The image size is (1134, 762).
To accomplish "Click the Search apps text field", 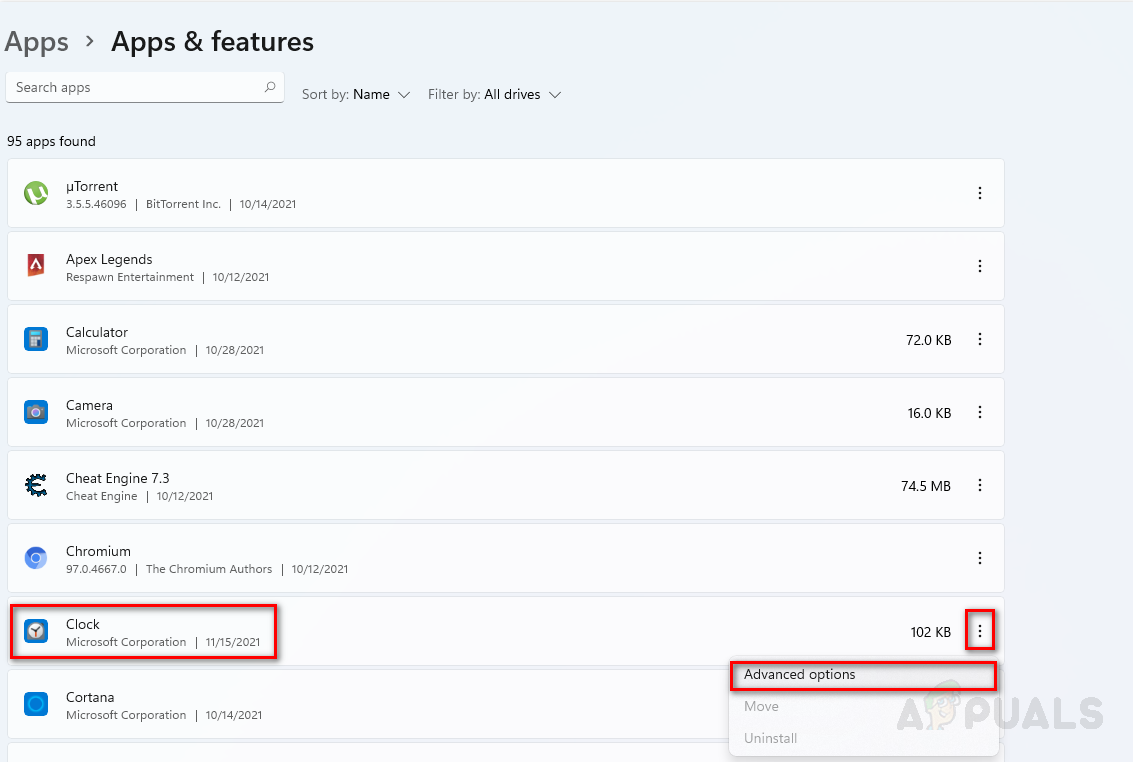I will point(135,88).
